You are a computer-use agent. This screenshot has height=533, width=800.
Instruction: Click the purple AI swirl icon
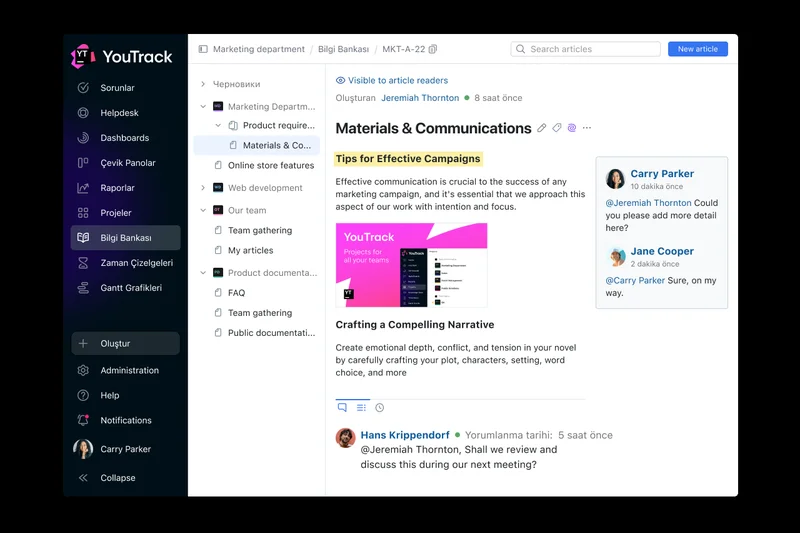tap(572, 128)
